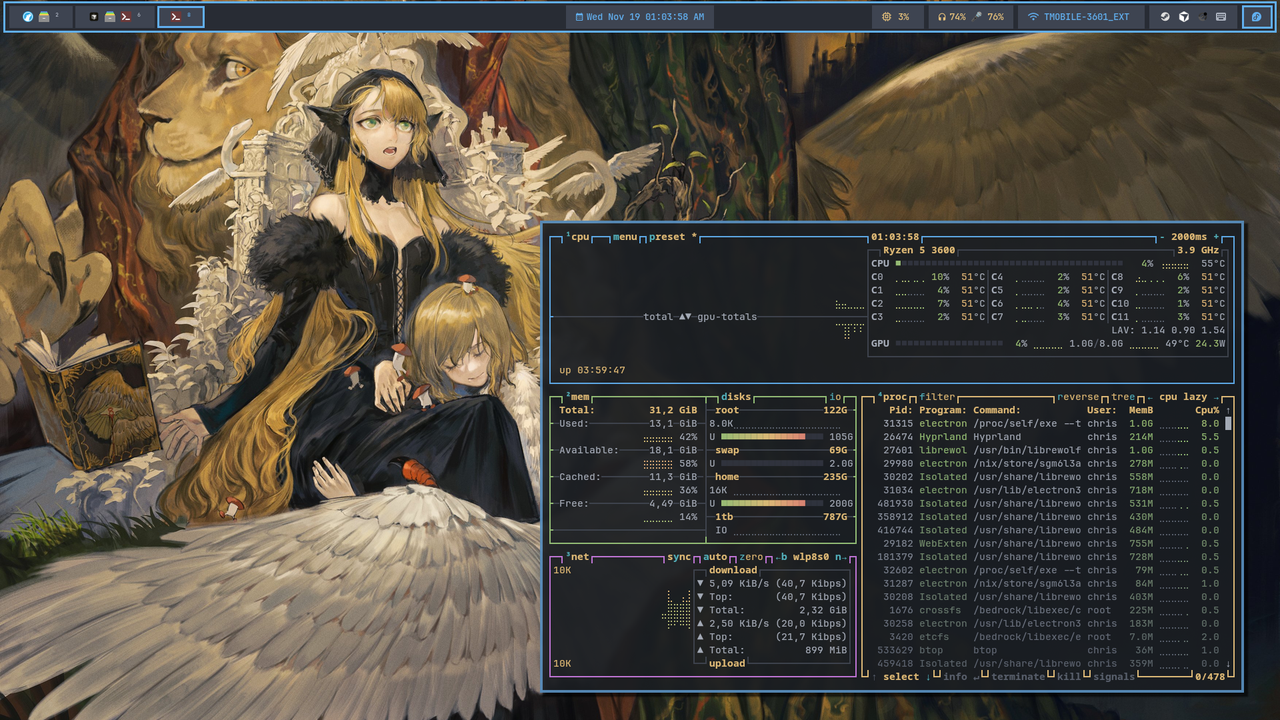
Task: Open the browser icon in workspace group 2
Action: (28, 17)
